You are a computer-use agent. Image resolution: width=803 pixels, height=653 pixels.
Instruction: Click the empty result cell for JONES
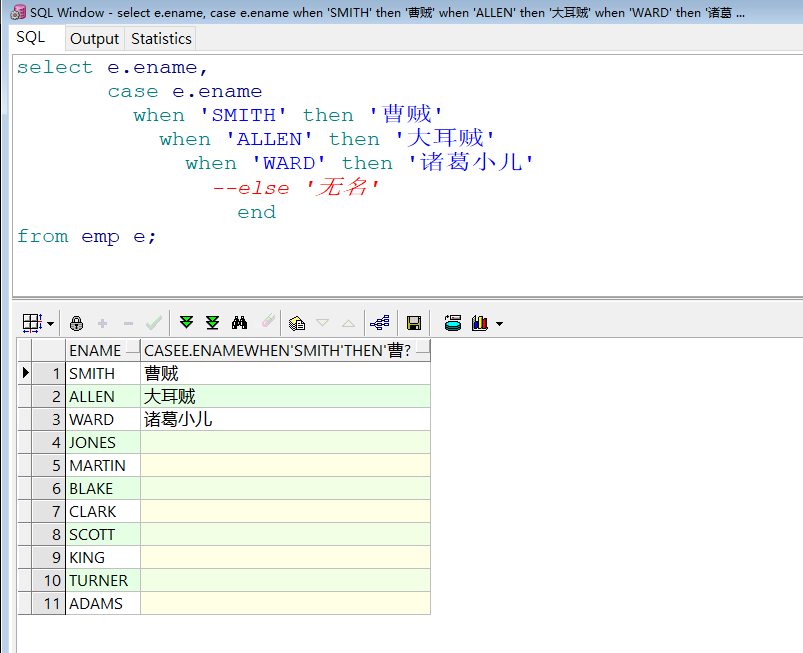click(x=285, y=443)
